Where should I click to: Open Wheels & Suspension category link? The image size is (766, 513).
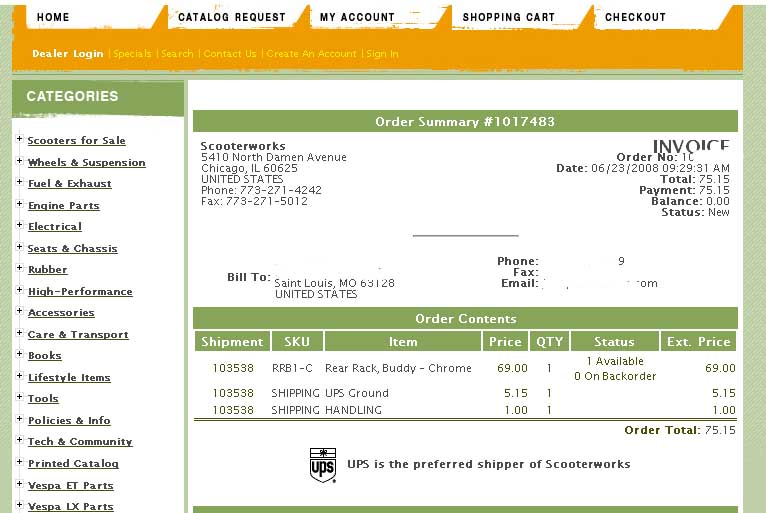[86, 163]
